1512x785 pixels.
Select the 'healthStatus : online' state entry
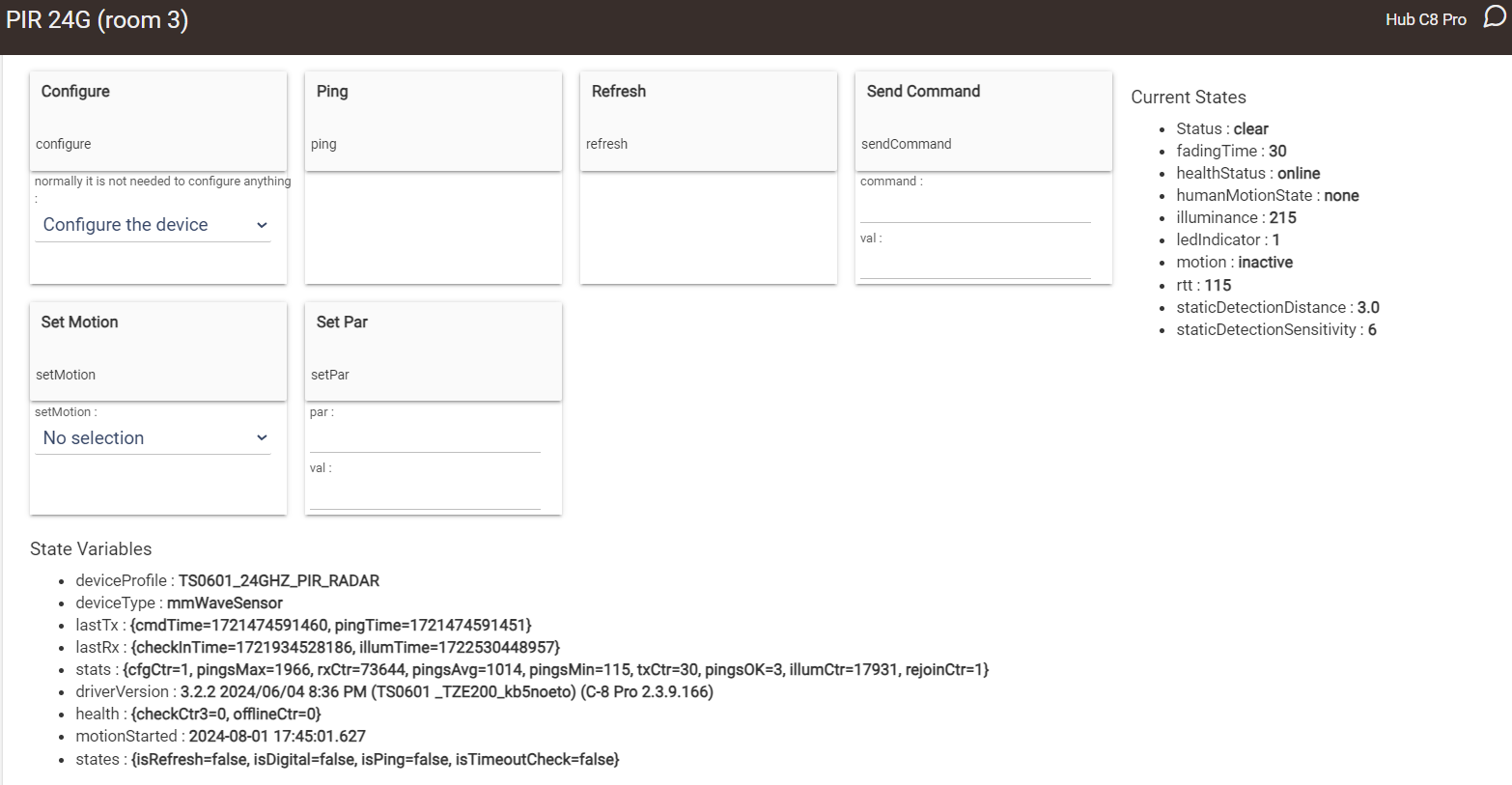pyautogui.click(x=1248, y=173)
